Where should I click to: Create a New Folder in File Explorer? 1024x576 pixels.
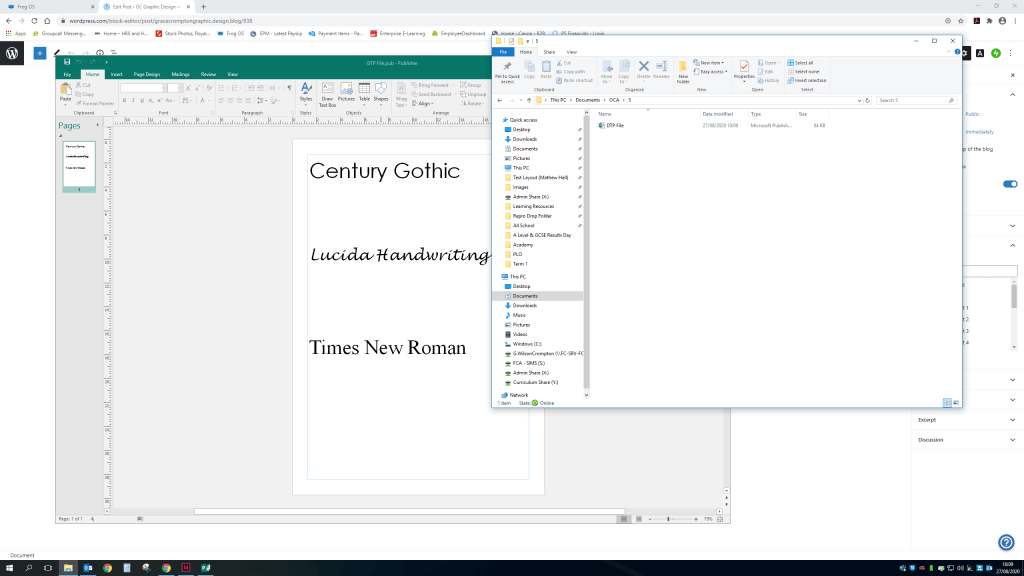click(x=683, y=70)
